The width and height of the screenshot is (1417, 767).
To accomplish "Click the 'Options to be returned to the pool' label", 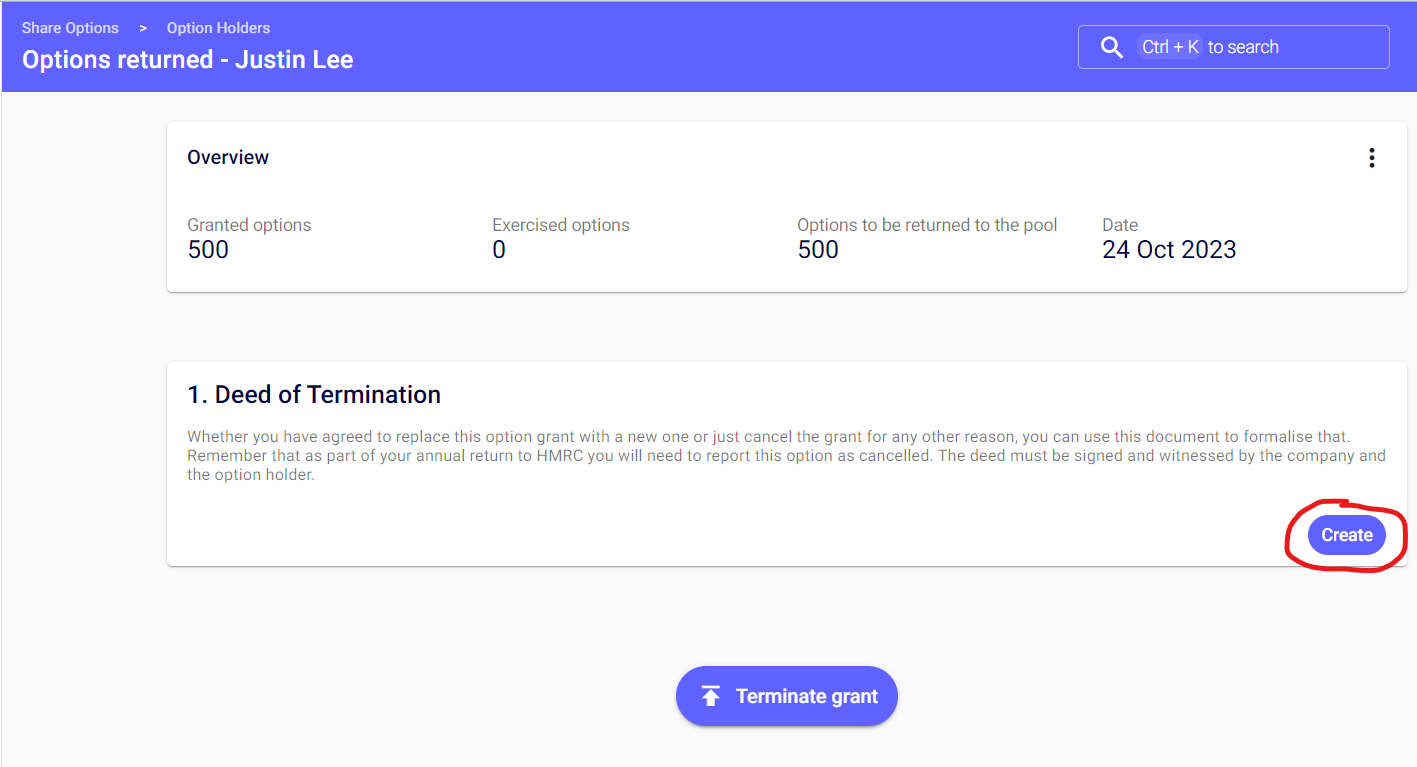I will pos(926,225).
